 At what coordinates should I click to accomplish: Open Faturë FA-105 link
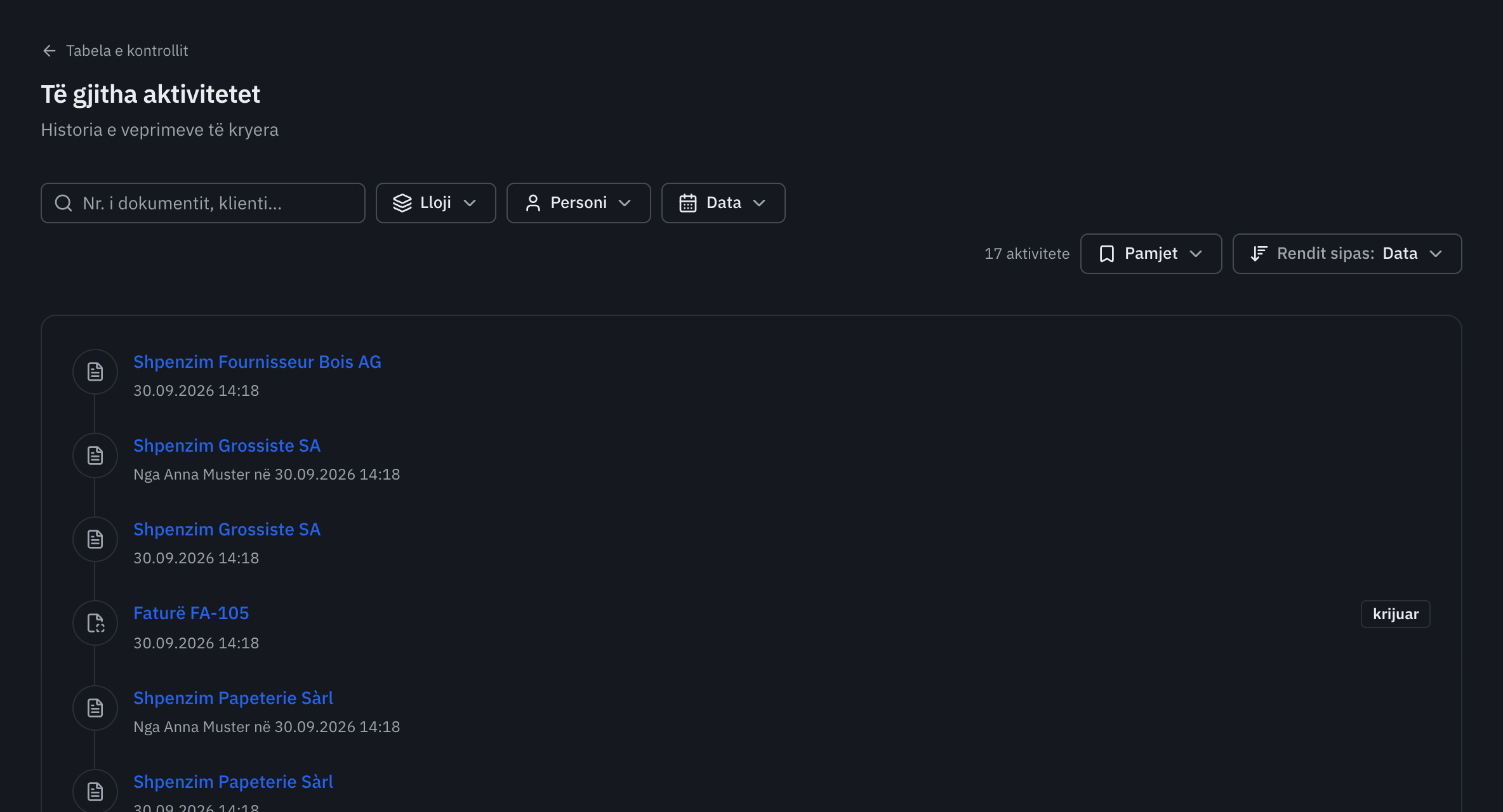click(x=191, y=613)
